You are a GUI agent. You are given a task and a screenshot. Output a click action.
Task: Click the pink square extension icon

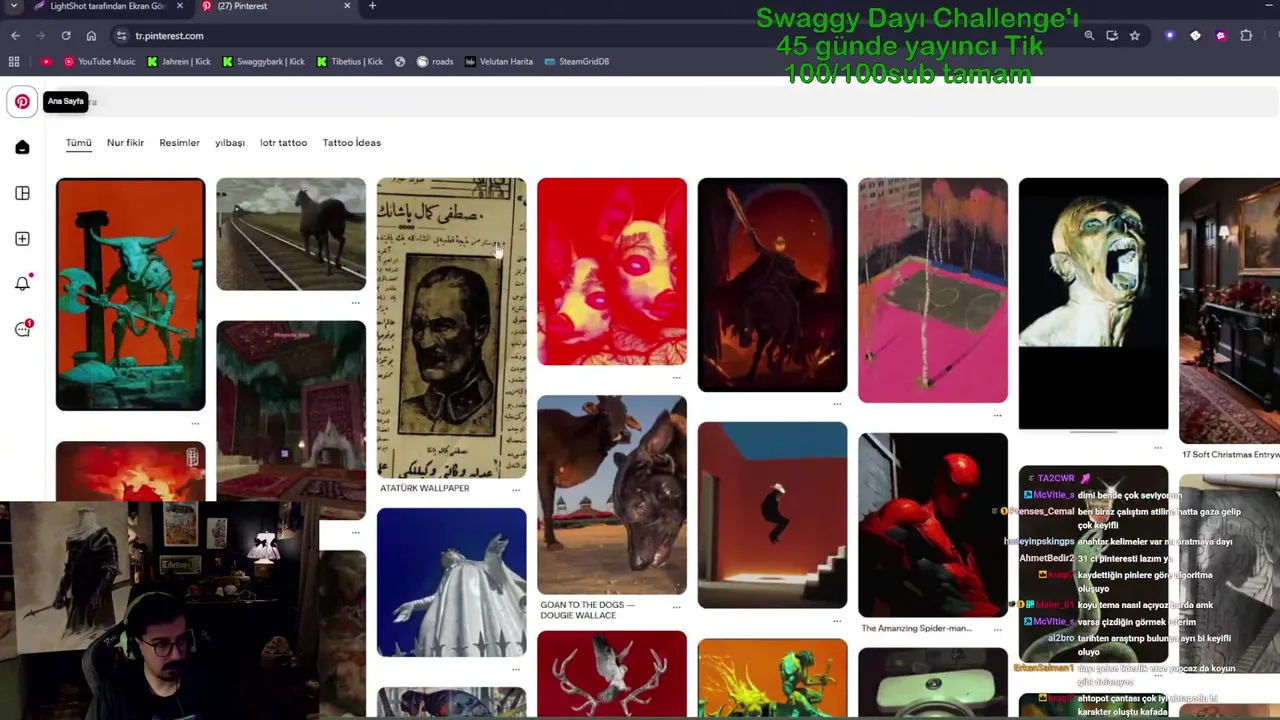(1221, 35)
